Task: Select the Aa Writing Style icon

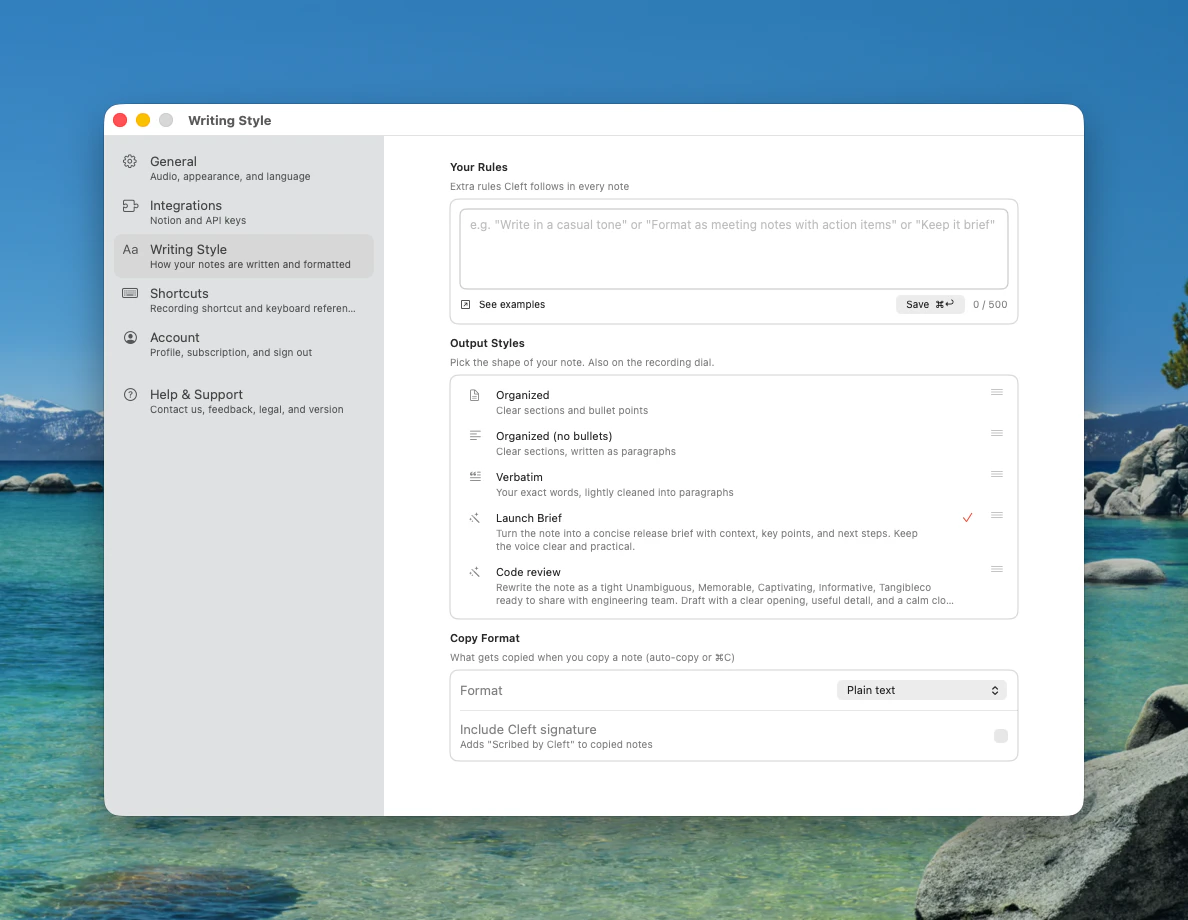Action: 130,249
